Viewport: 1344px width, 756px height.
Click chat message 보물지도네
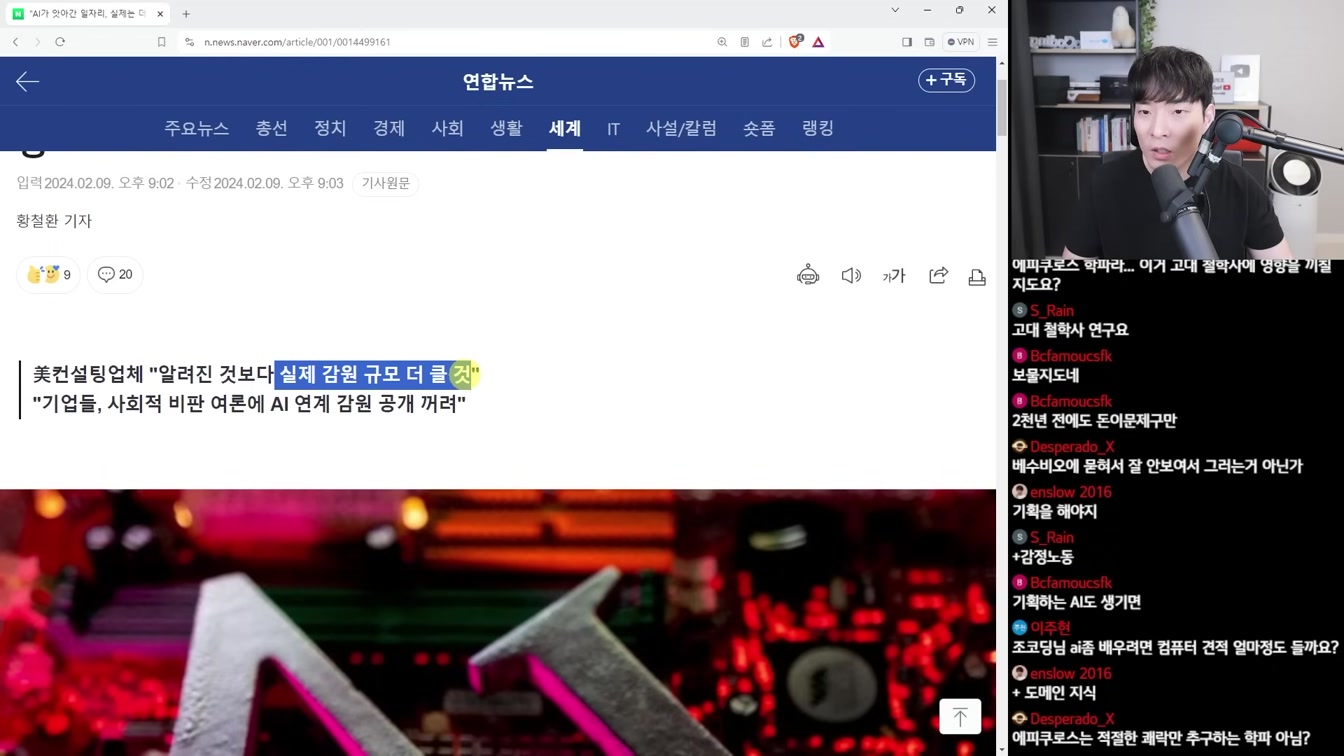[x=1045, y=376]
